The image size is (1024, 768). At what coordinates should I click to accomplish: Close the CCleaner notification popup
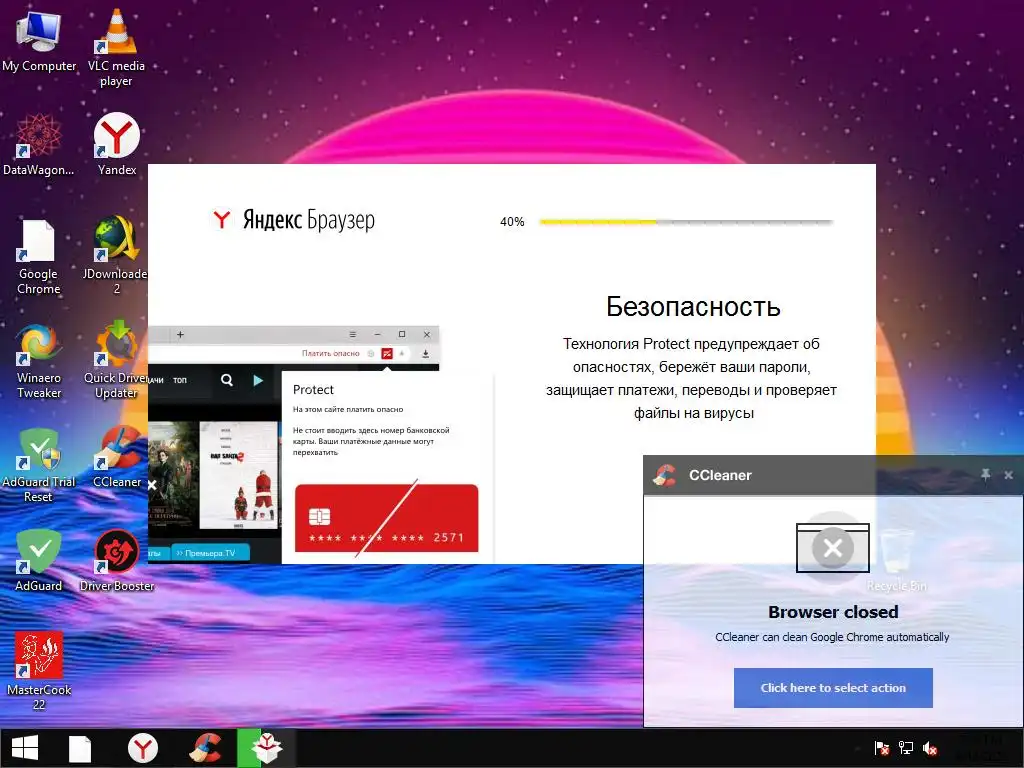tap(1008, 475)
